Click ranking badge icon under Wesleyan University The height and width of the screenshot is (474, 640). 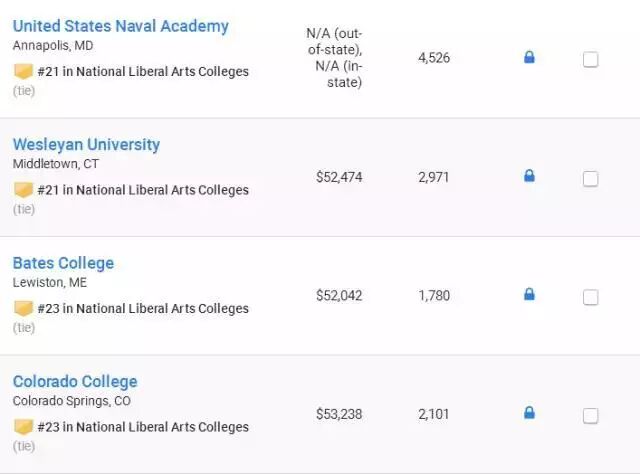(23, 190)
